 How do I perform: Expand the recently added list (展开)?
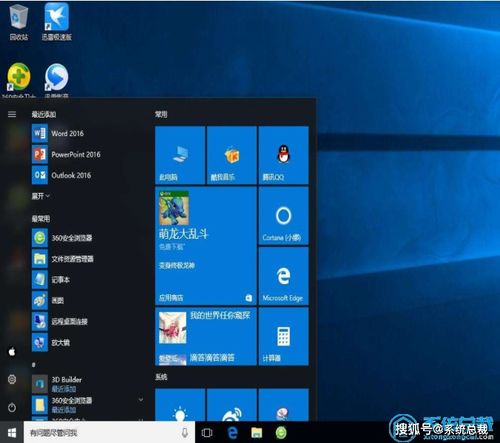(41, 196)
